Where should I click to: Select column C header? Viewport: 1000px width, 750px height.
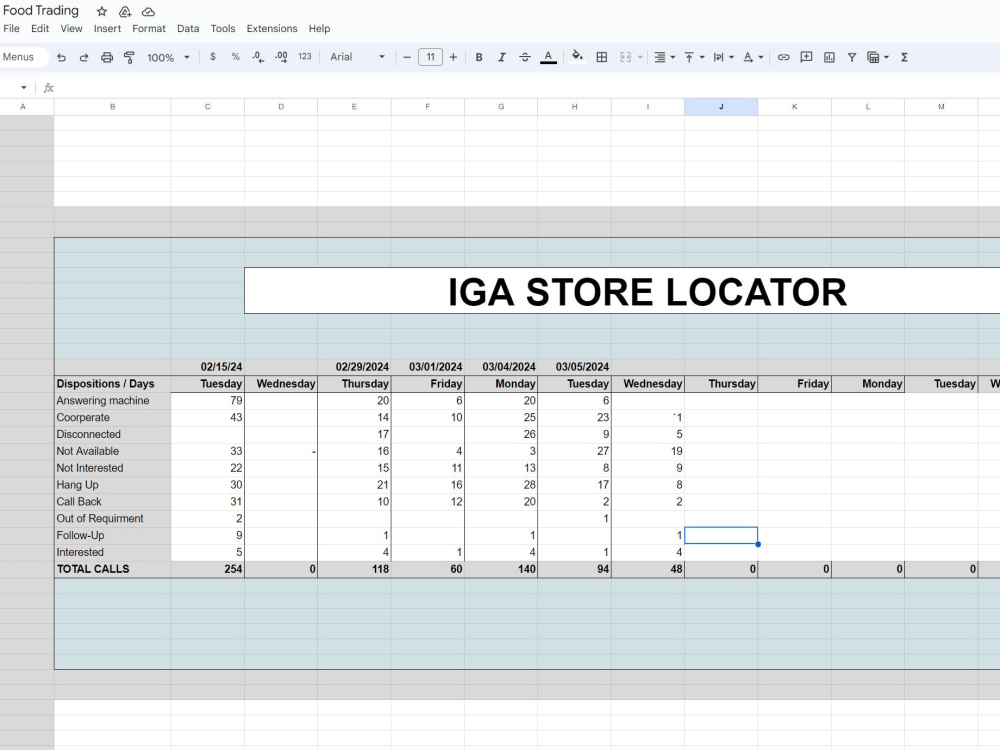tap(207, 107)
